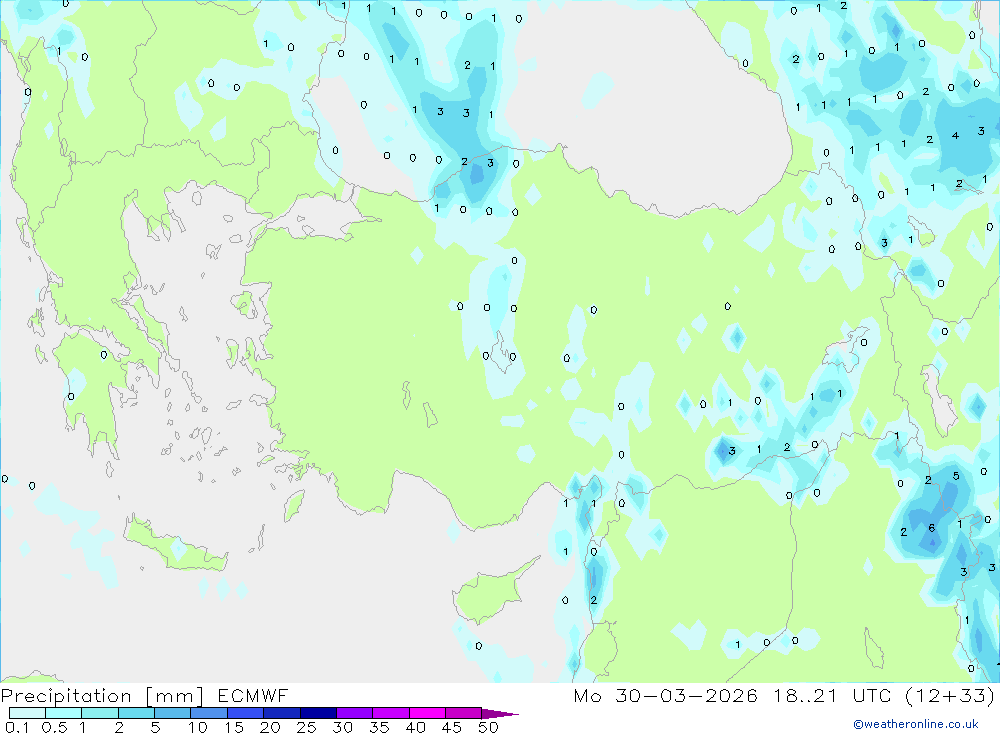Choose the 20–25 mm dark blue swatch
This screenshot has width=1000, height=733.
coord(281,713)
